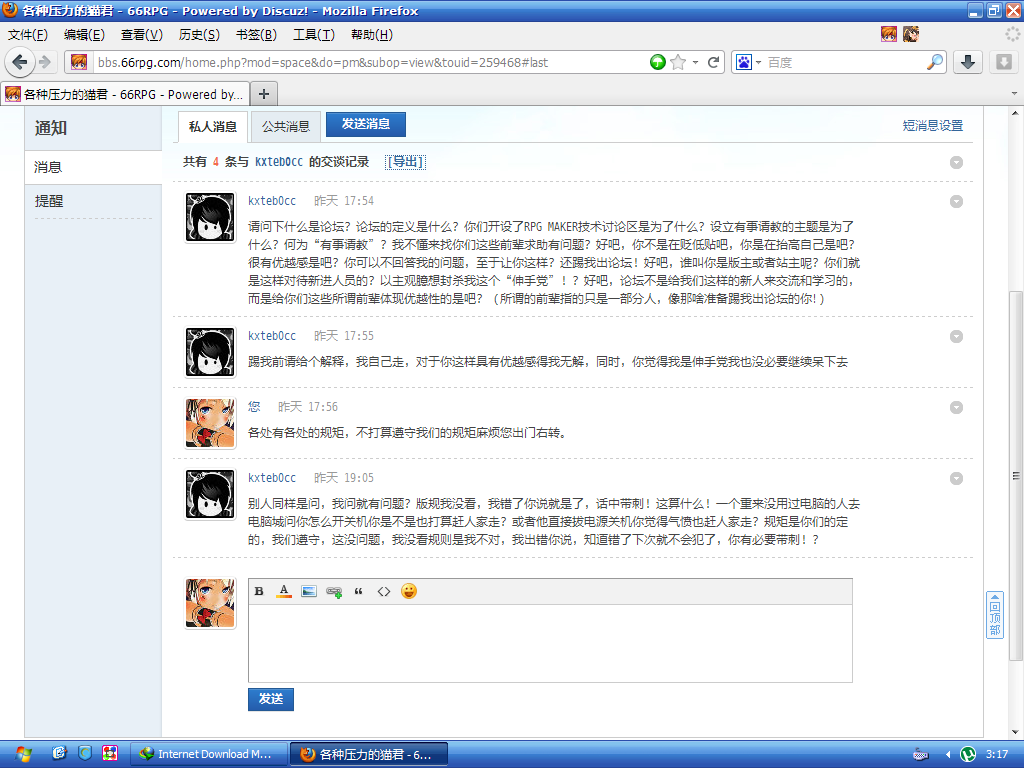Viewport: 1024px width, 768px height.
Task: Open the 工具(T) menu
Action: 313,35
